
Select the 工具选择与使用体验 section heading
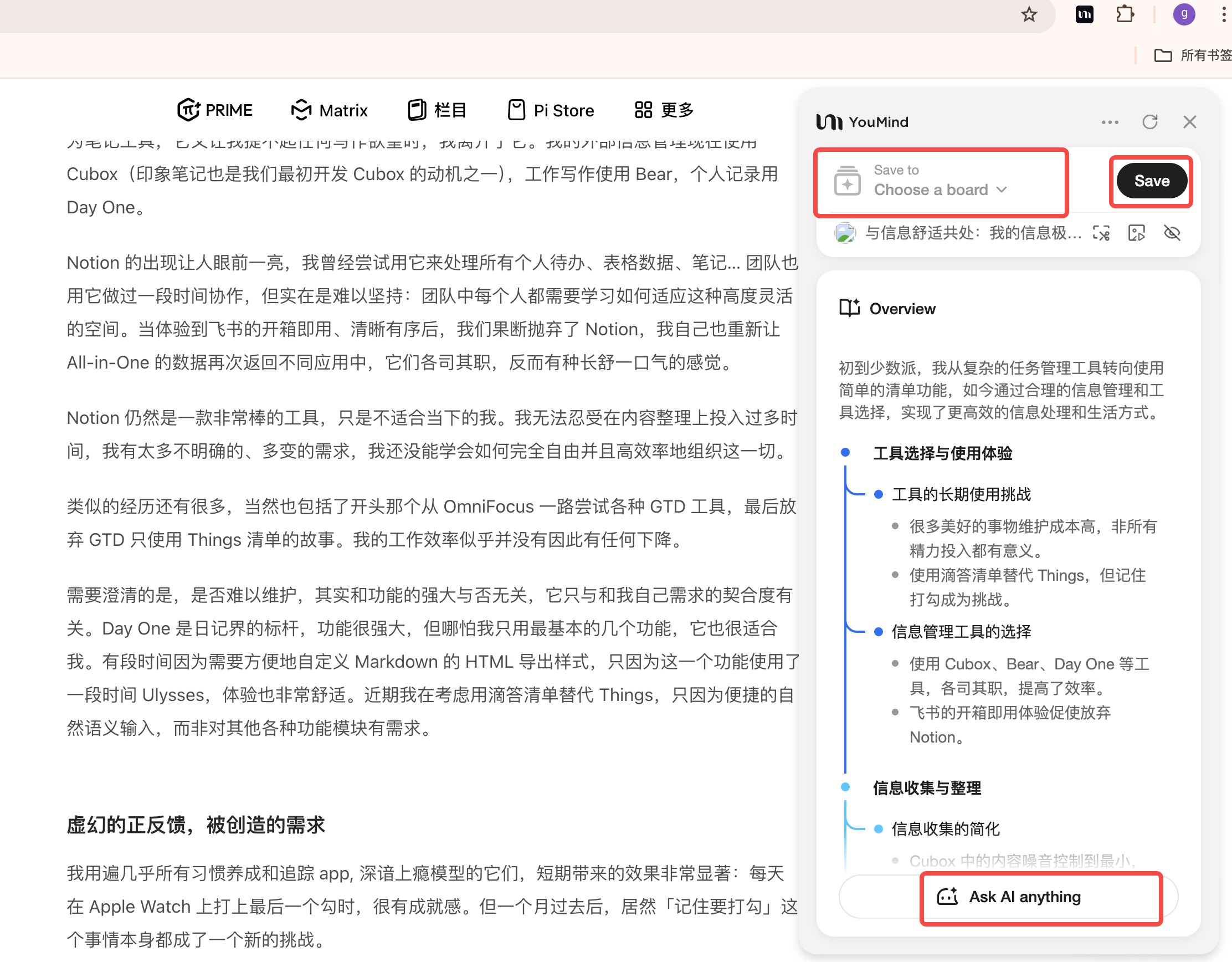942,453
